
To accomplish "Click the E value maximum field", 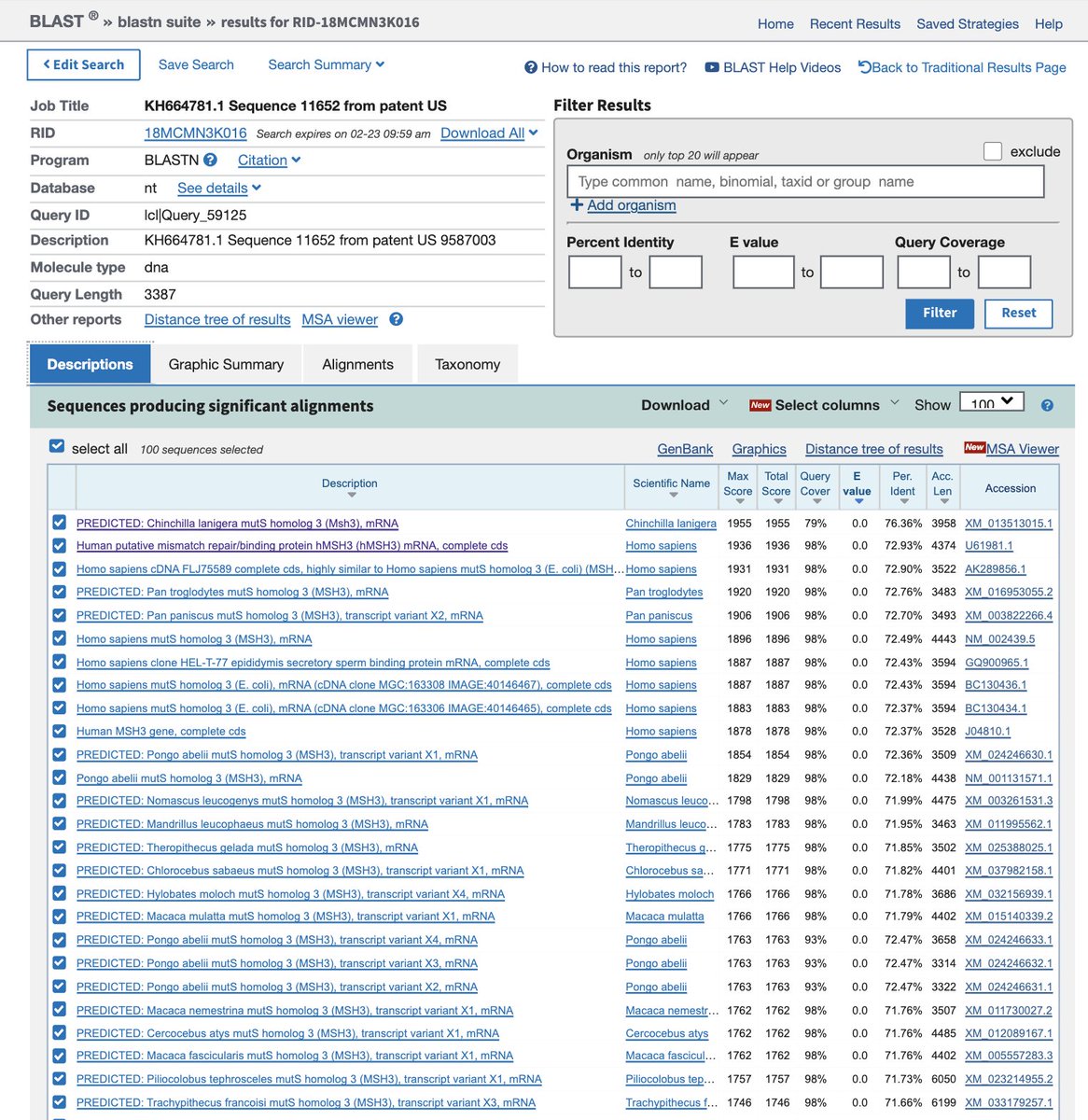I will point(852,272).
